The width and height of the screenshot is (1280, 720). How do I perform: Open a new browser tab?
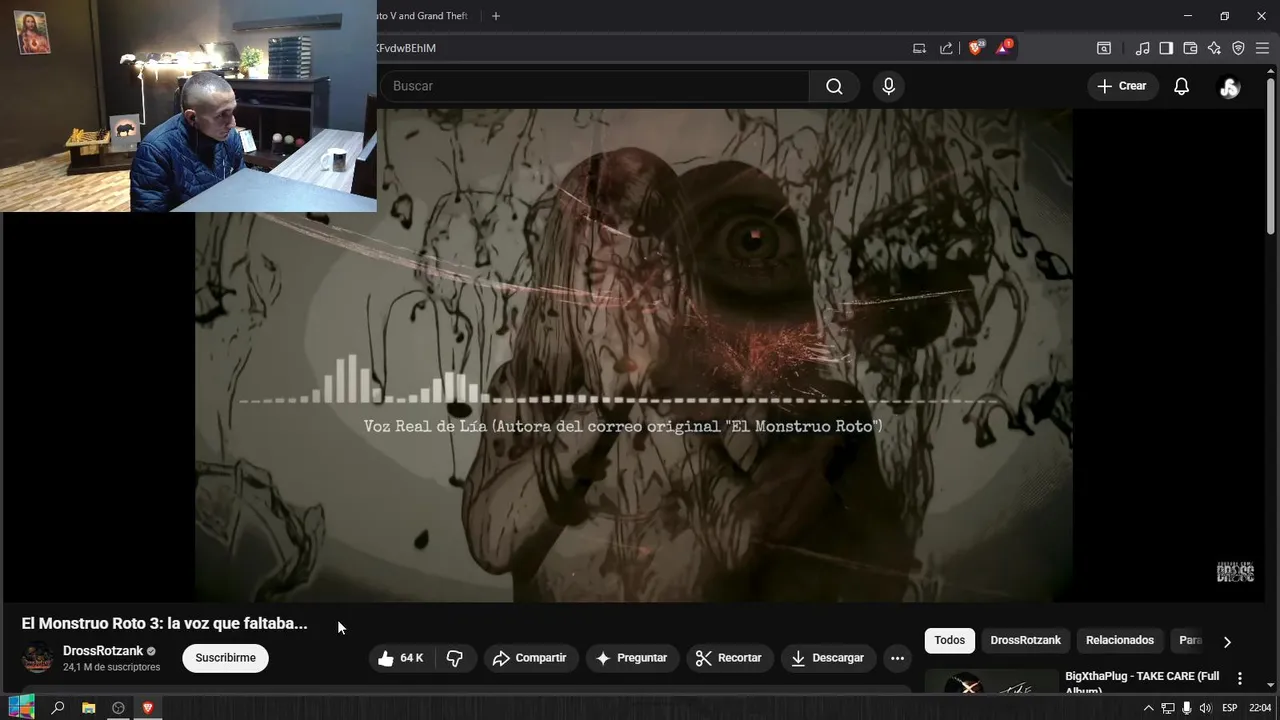pyautogui.click(x=495, y=16)
